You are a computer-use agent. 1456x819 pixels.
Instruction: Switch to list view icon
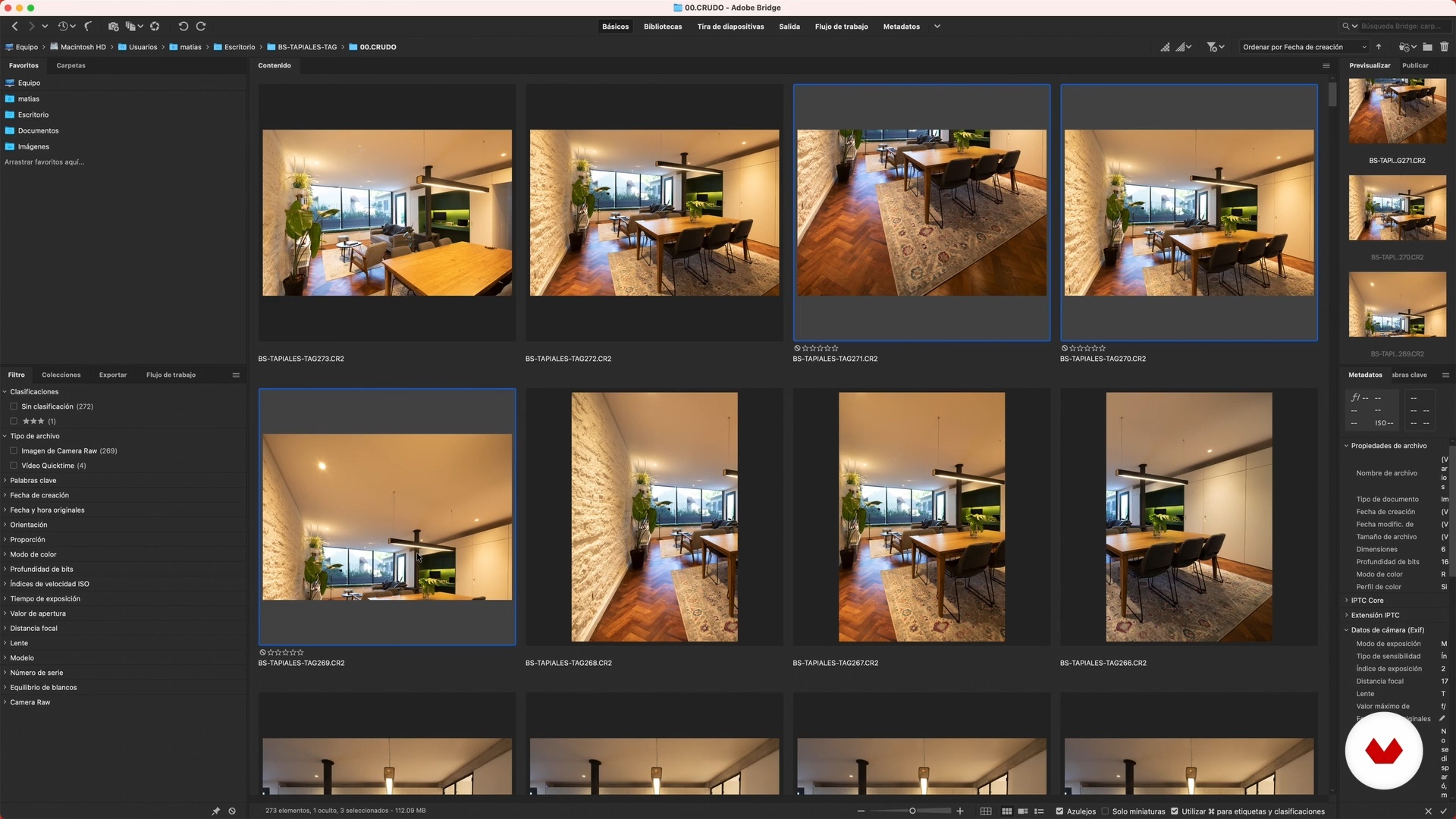(x=1040, y=811)
